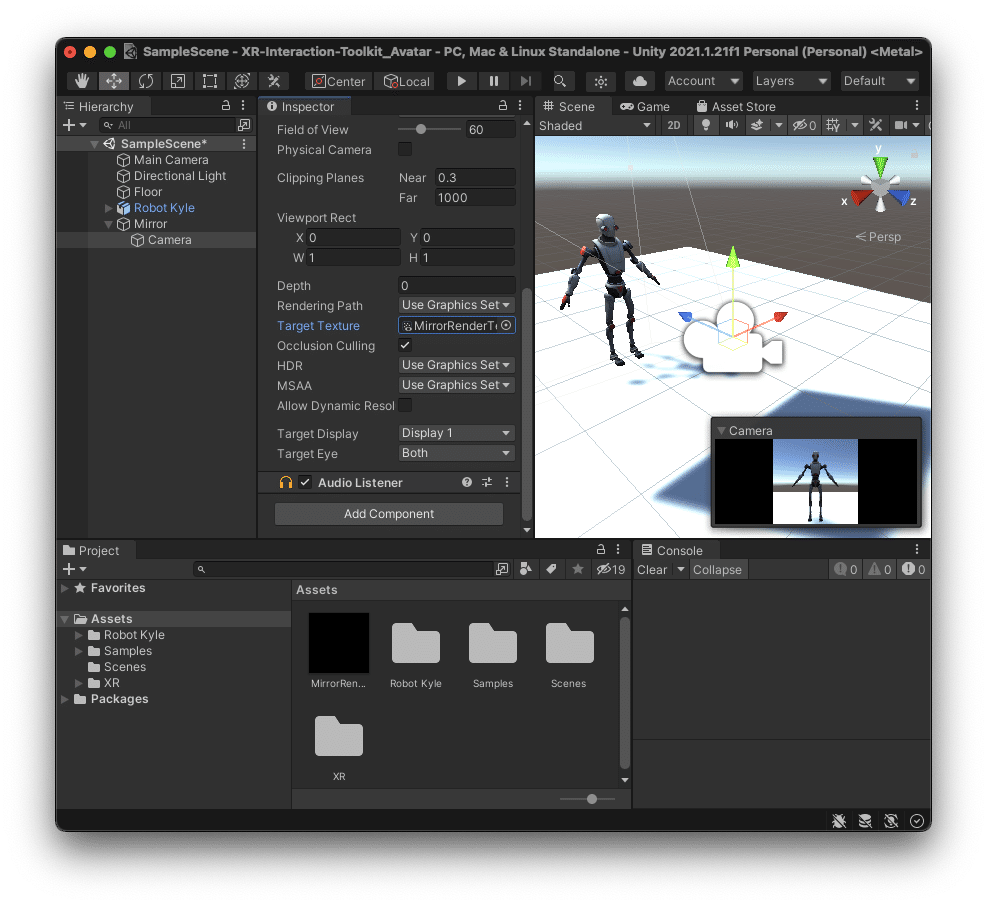This screenshot has width=987, height=905.
Task: Select Main Camera in Hierarchy
Action: (x=171, y=160)
